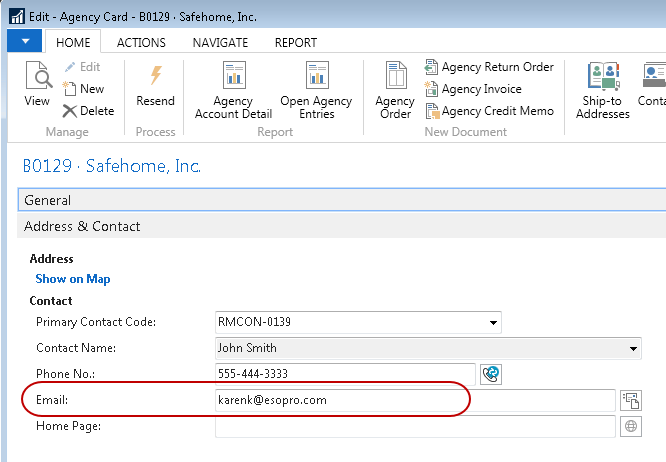Switch to the NAVIGATE ribbon tab
The image size is (666, 462).
point(220,43)
